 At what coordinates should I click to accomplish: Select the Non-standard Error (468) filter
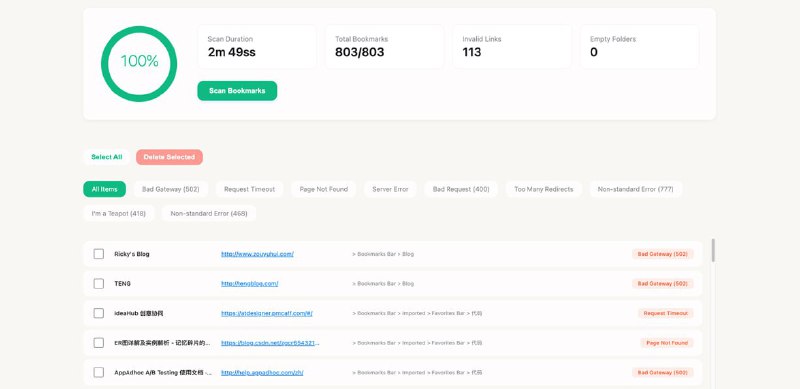[x=209, y=213]
